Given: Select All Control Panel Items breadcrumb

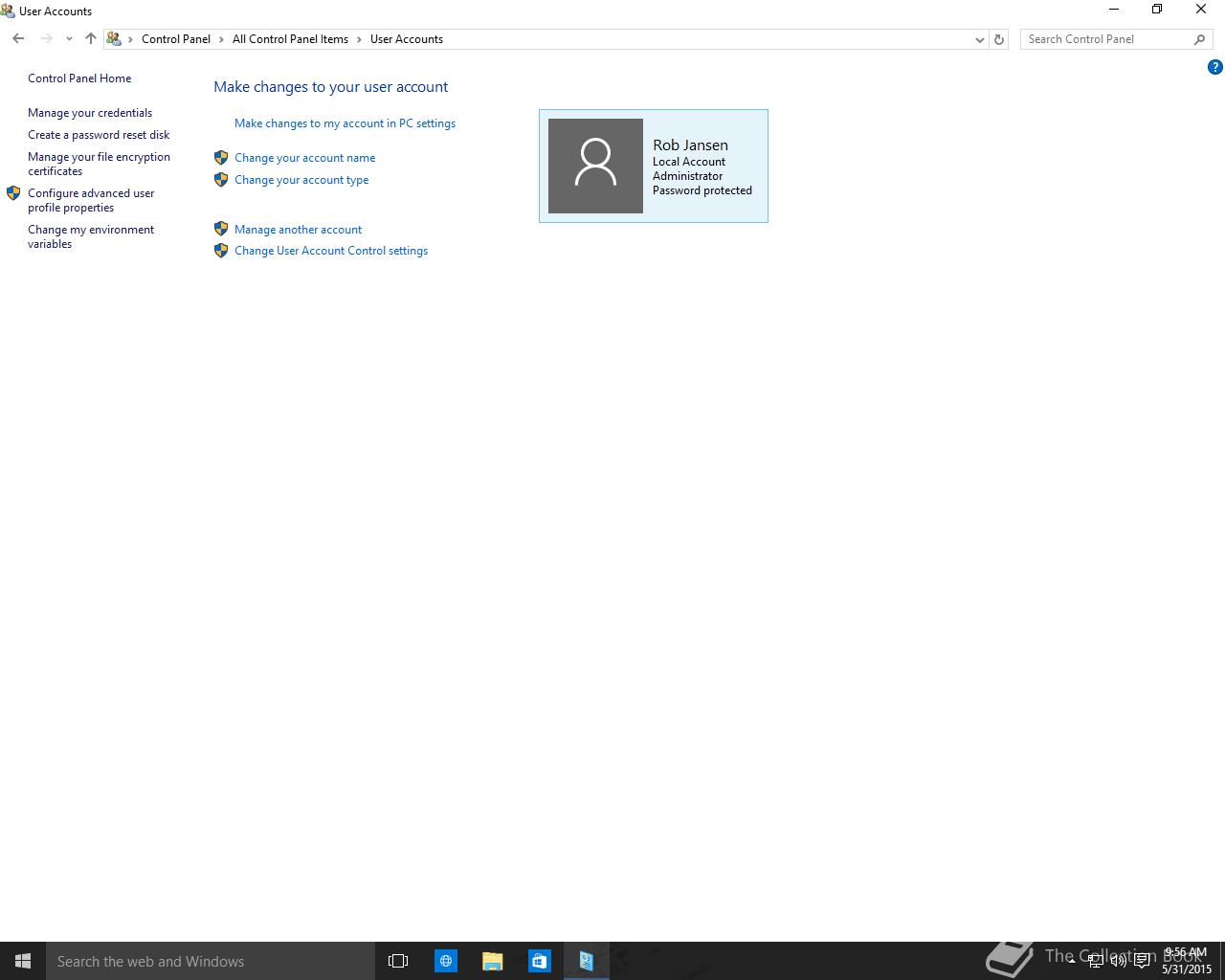Looking at the screenshot, I should click(x=290, y=39).
